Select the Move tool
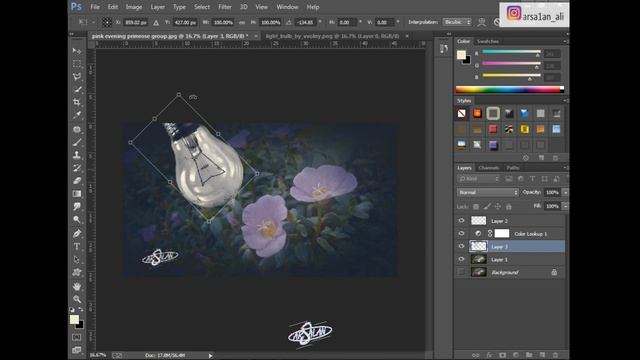This screenshot has height=360, width=640. click(x=76, y=51)
